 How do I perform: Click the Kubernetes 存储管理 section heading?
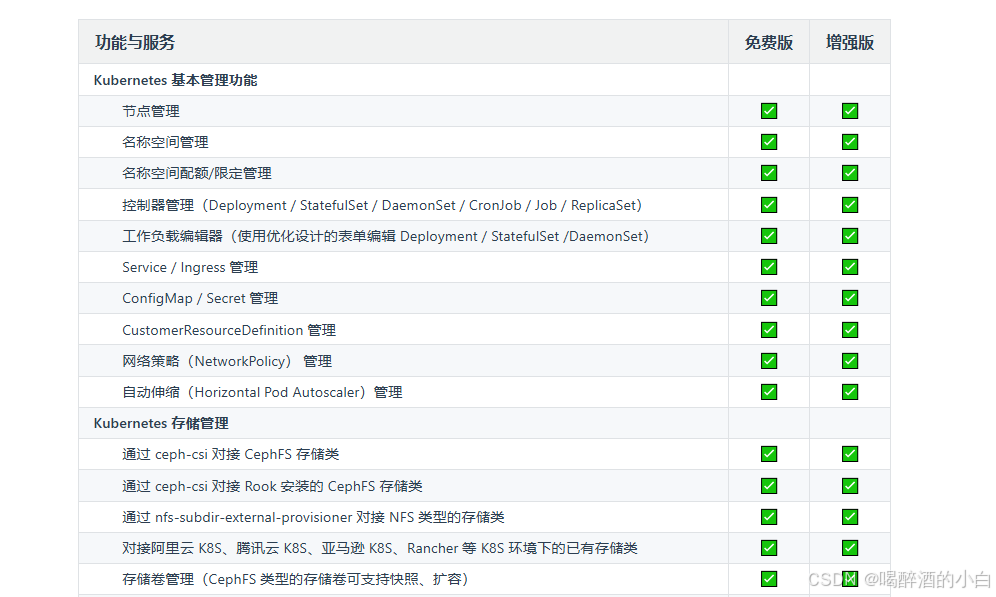[161, 423]
